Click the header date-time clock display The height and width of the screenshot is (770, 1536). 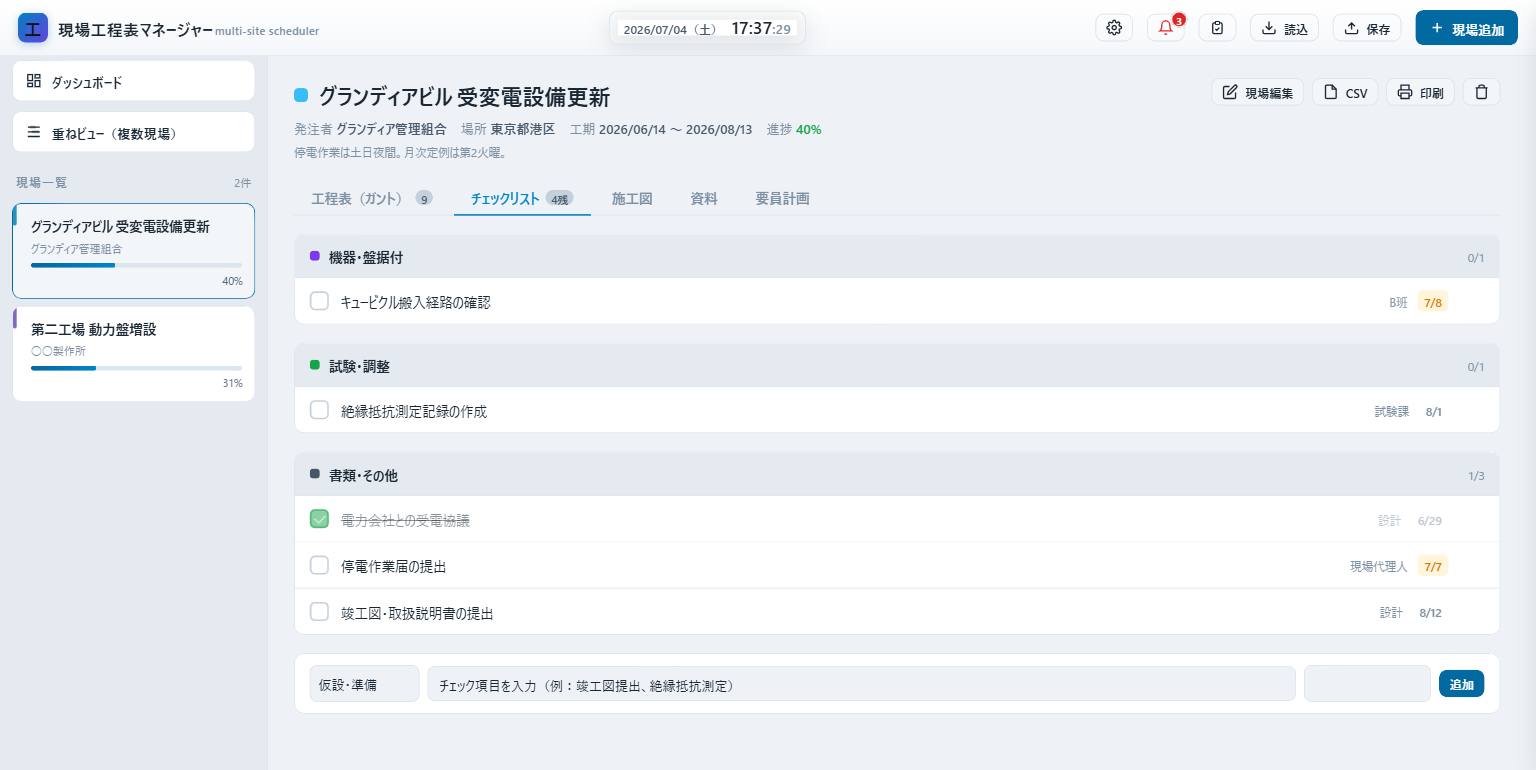coord(707,29)
